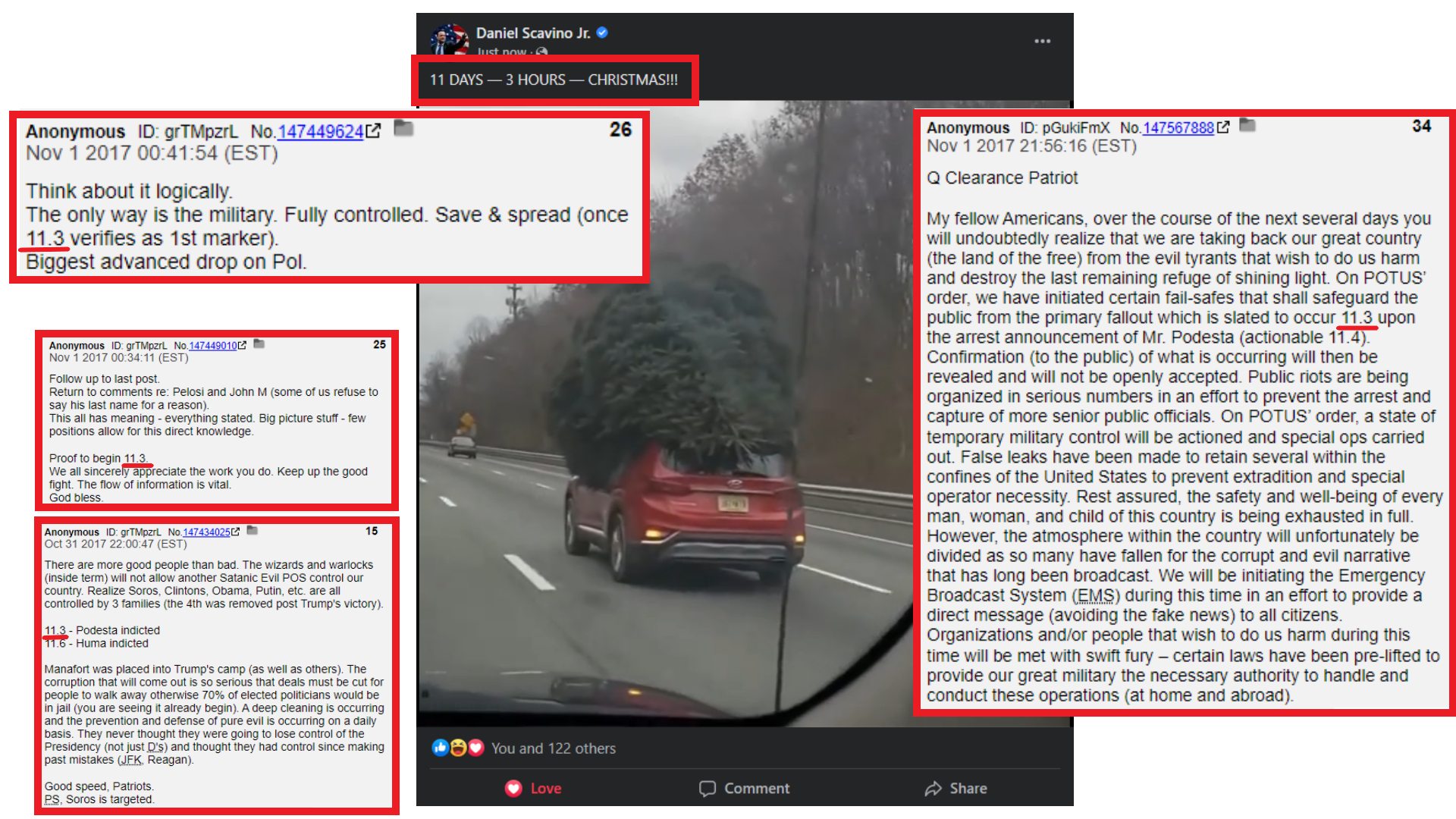Open post number 147434025 link
The height and width of the screenshot is (819, 1456).
click(206, 532)
